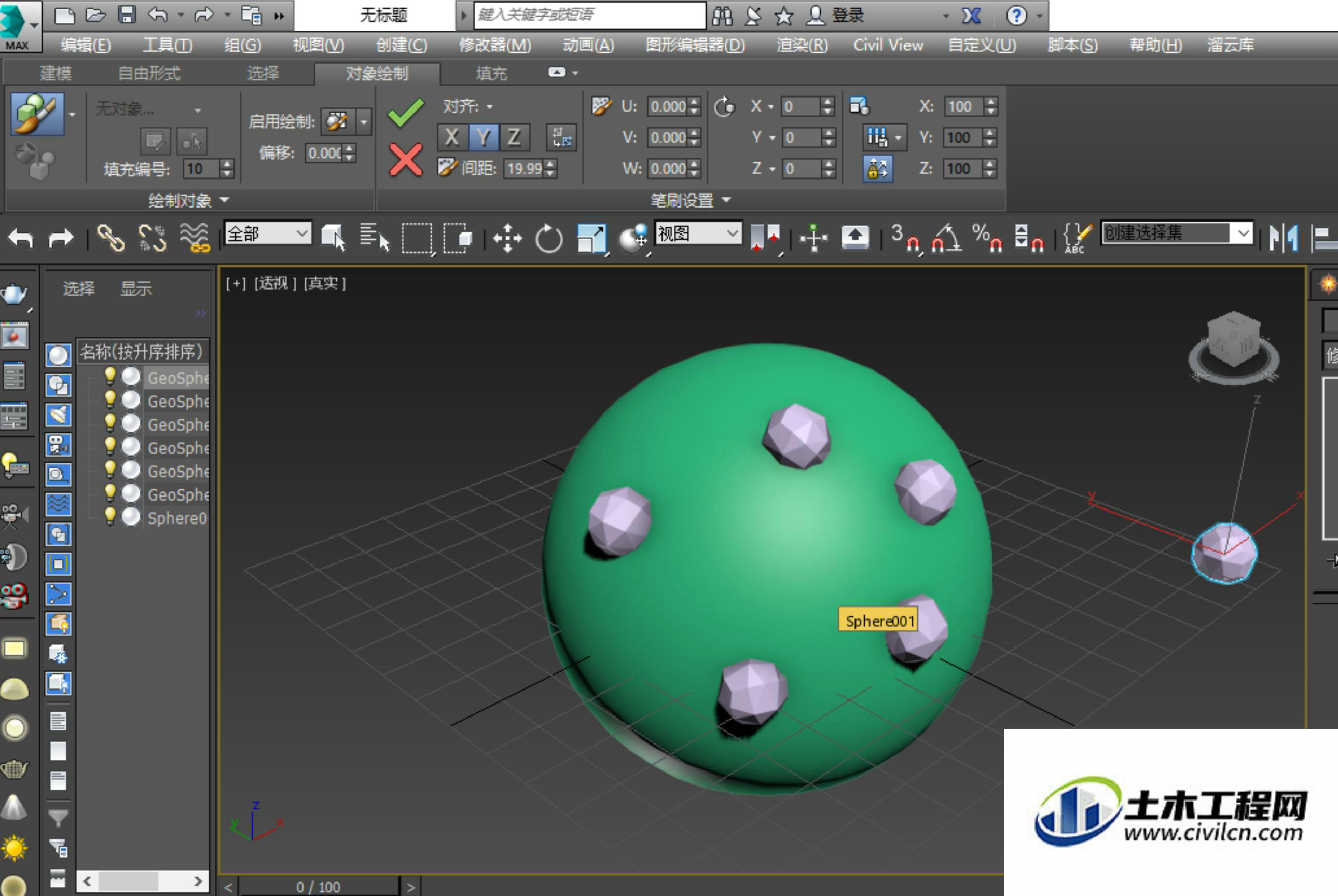Click the time slider next frame arrow
The image size is (1338, 896).
[410, 887]
